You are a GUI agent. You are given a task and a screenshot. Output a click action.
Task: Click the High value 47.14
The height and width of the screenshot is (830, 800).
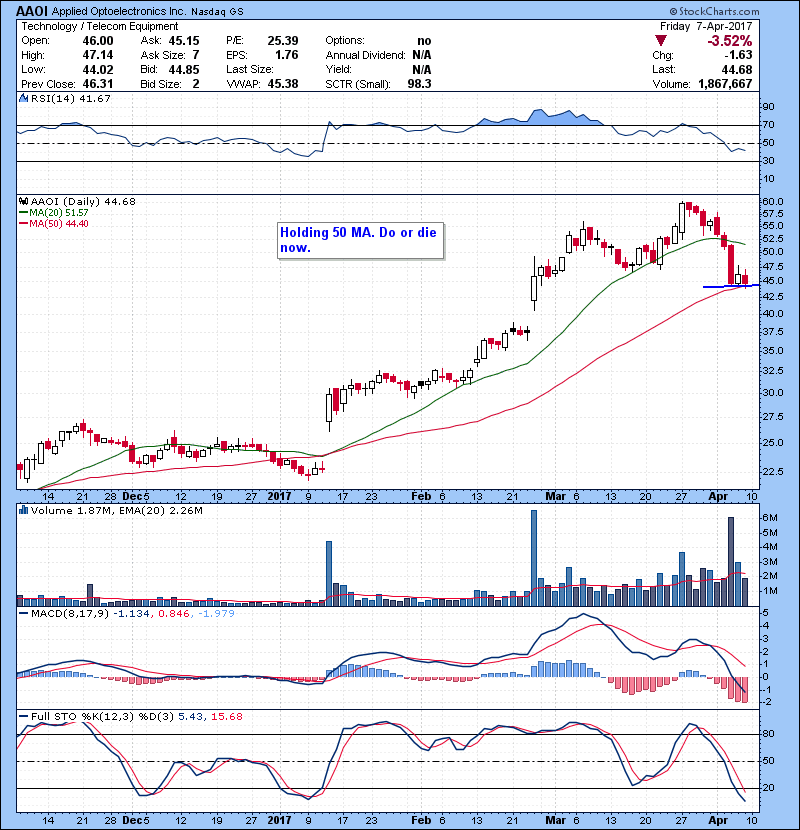click(x=98, y=55)
